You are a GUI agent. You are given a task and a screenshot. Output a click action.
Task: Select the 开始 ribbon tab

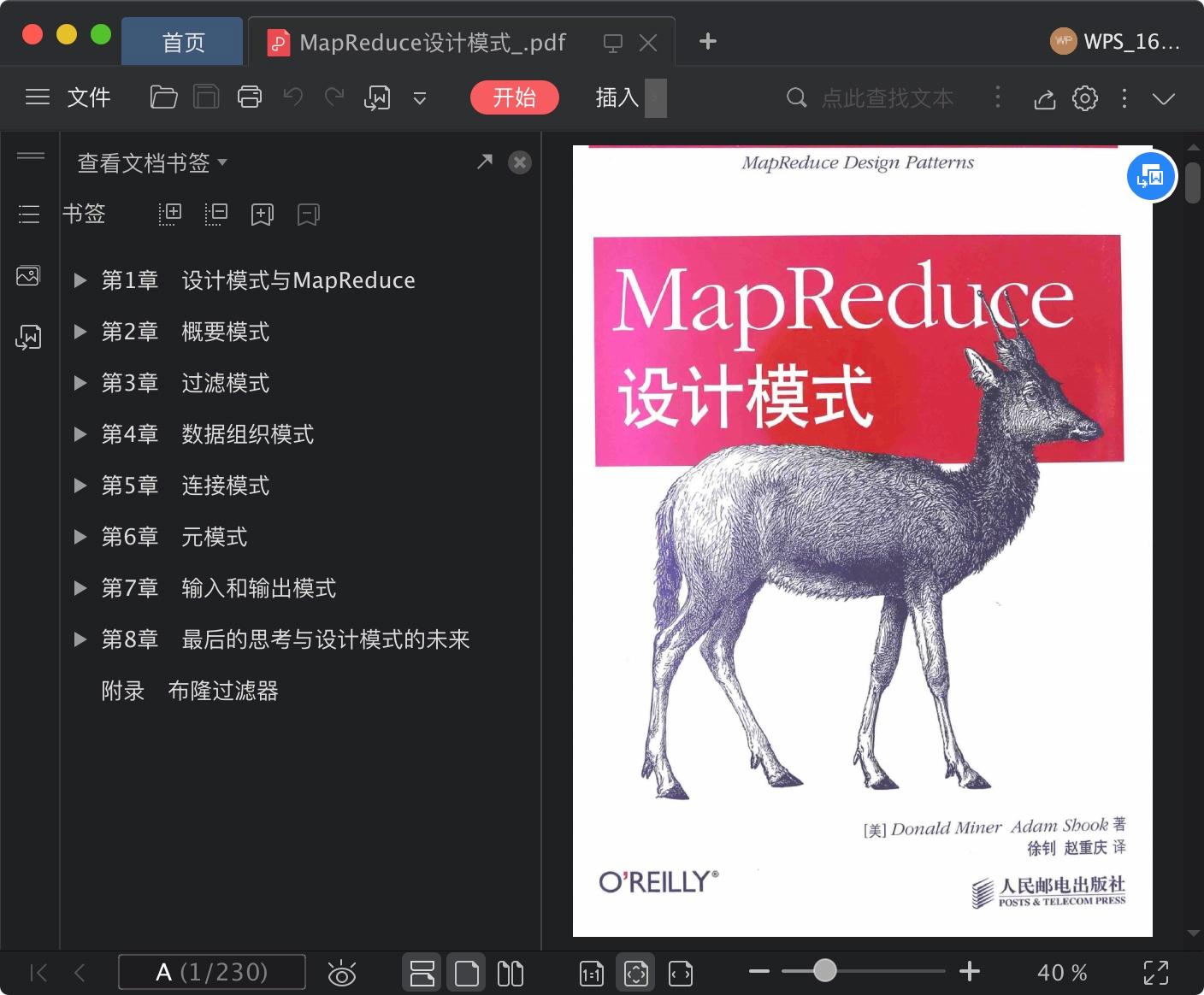pos(515,97)
